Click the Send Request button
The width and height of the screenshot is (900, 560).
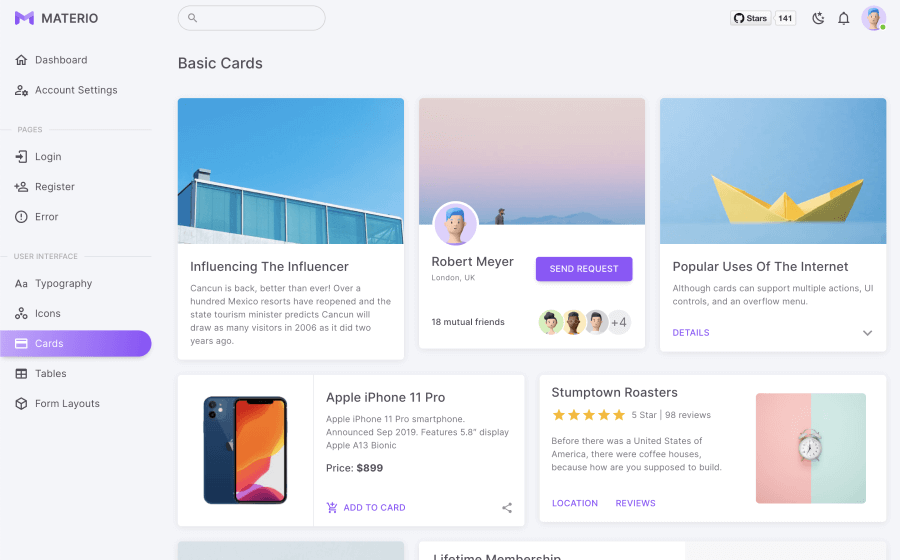pyautogui.click(x=584, y=269)
